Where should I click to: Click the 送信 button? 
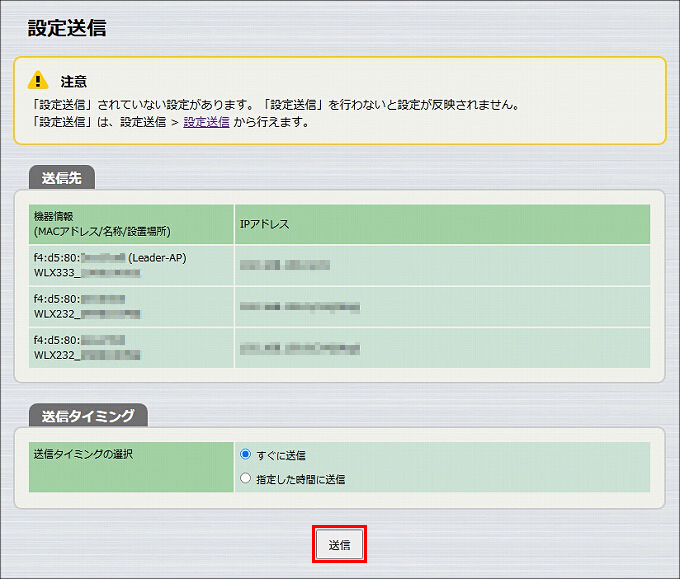[339, 544]
